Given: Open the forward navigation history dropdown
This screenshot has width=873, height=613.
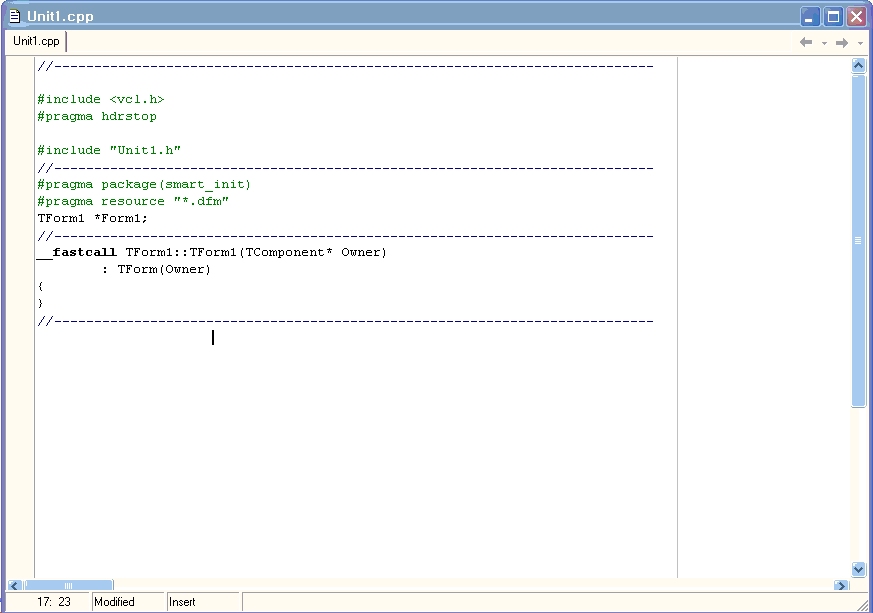Looking at the screenshot, I should (860, 43).
